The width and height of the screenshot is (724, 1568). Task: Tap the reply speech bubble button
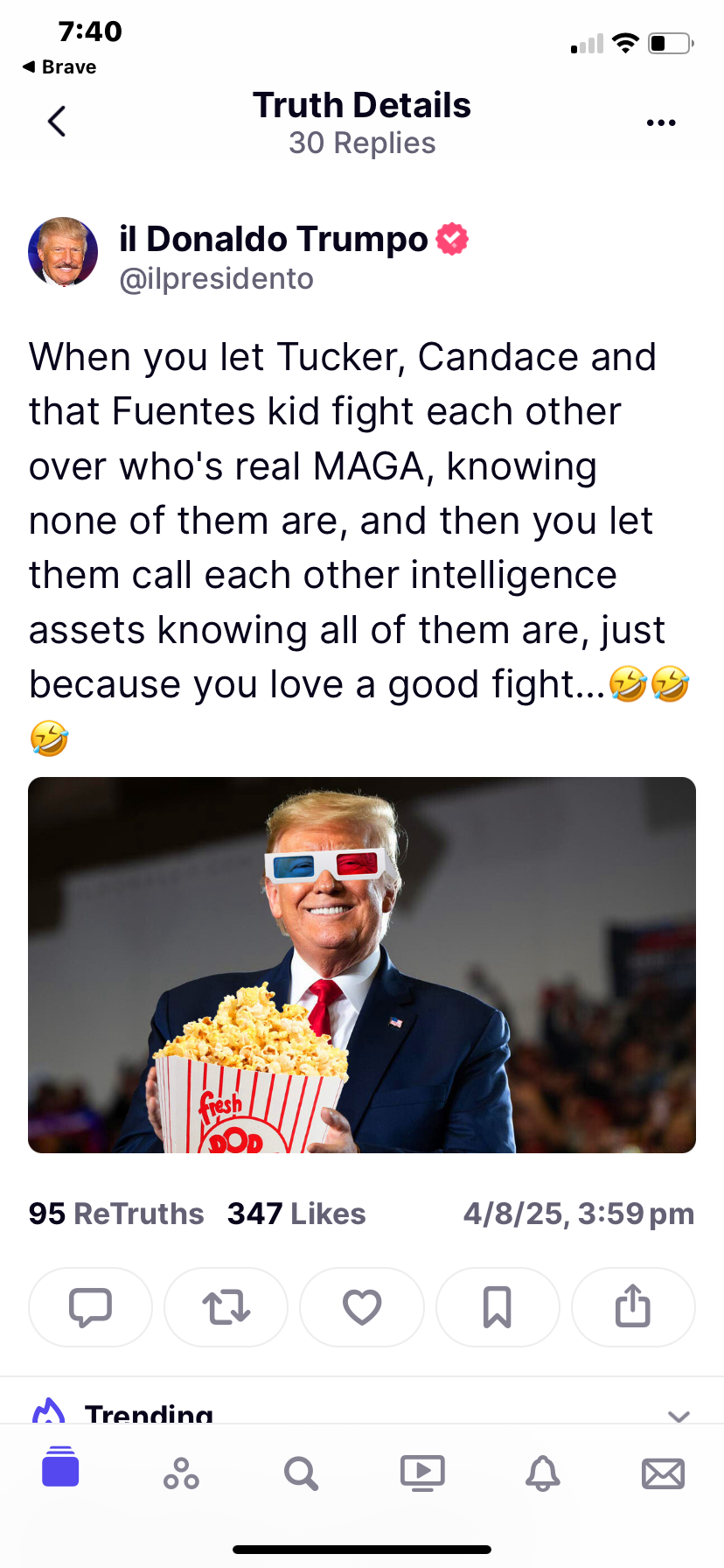coord(90,1307)
